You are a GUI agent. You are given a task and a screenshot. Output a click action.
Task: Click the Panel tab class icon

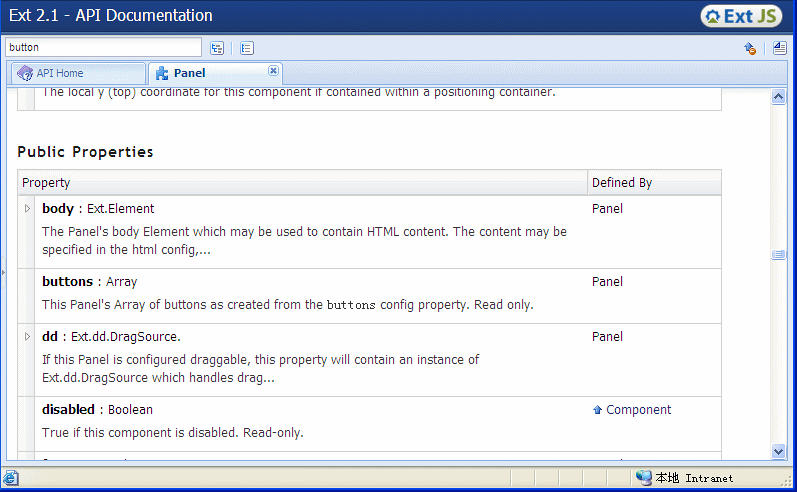(x=162, y=74)
